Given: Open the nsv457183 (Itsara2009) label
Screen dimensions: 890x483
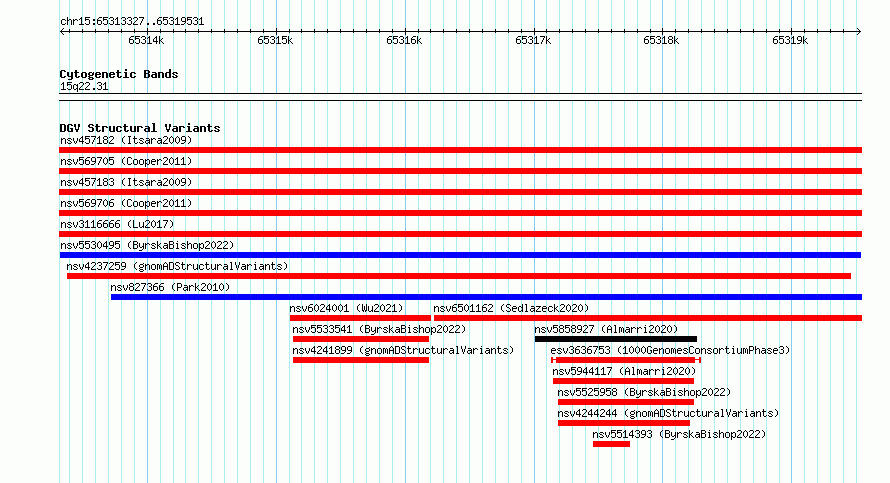Looking at the screenshot, I should pos(126,182).
